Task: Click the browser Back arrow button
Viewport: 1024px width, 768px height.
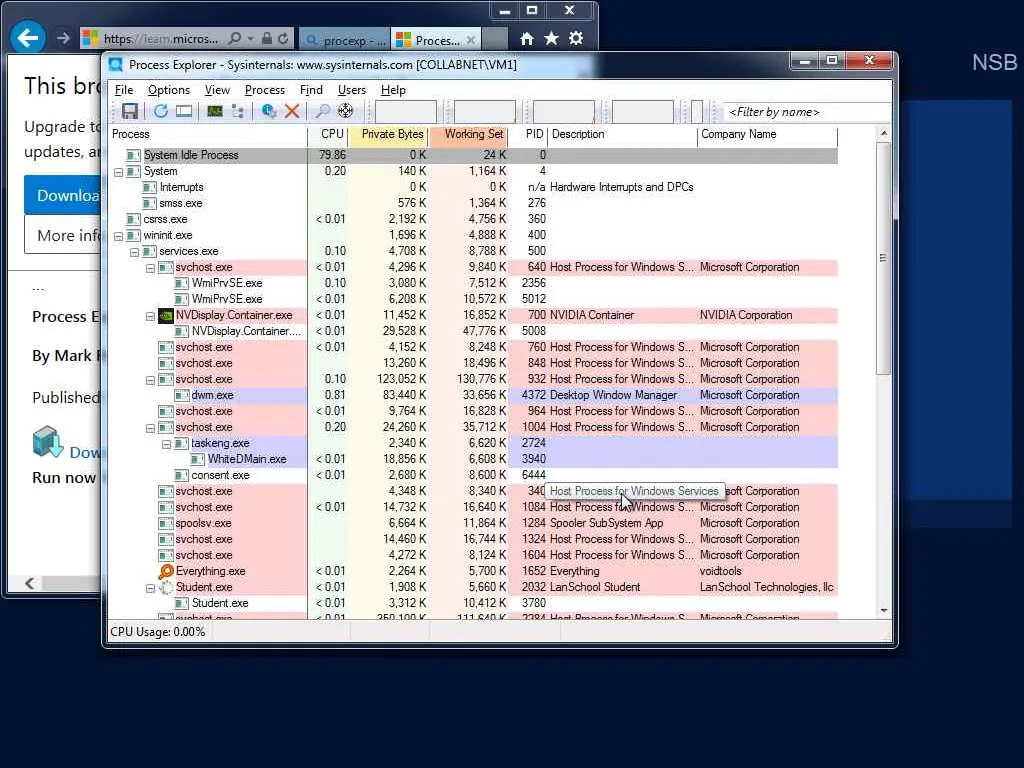Action: 28,38
